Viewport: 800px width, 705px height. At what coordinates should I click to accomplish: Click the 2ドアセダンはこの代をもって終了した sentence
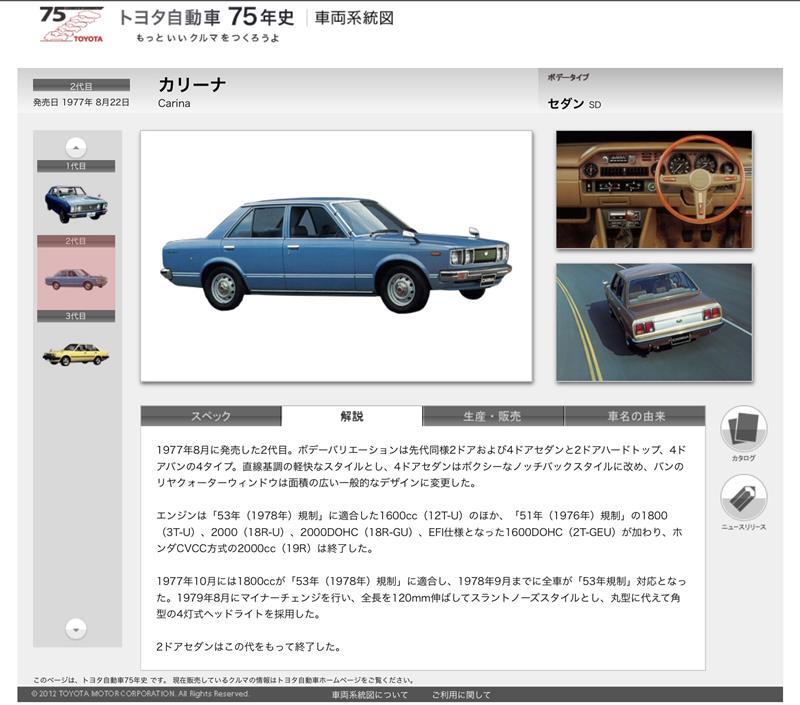248,646
